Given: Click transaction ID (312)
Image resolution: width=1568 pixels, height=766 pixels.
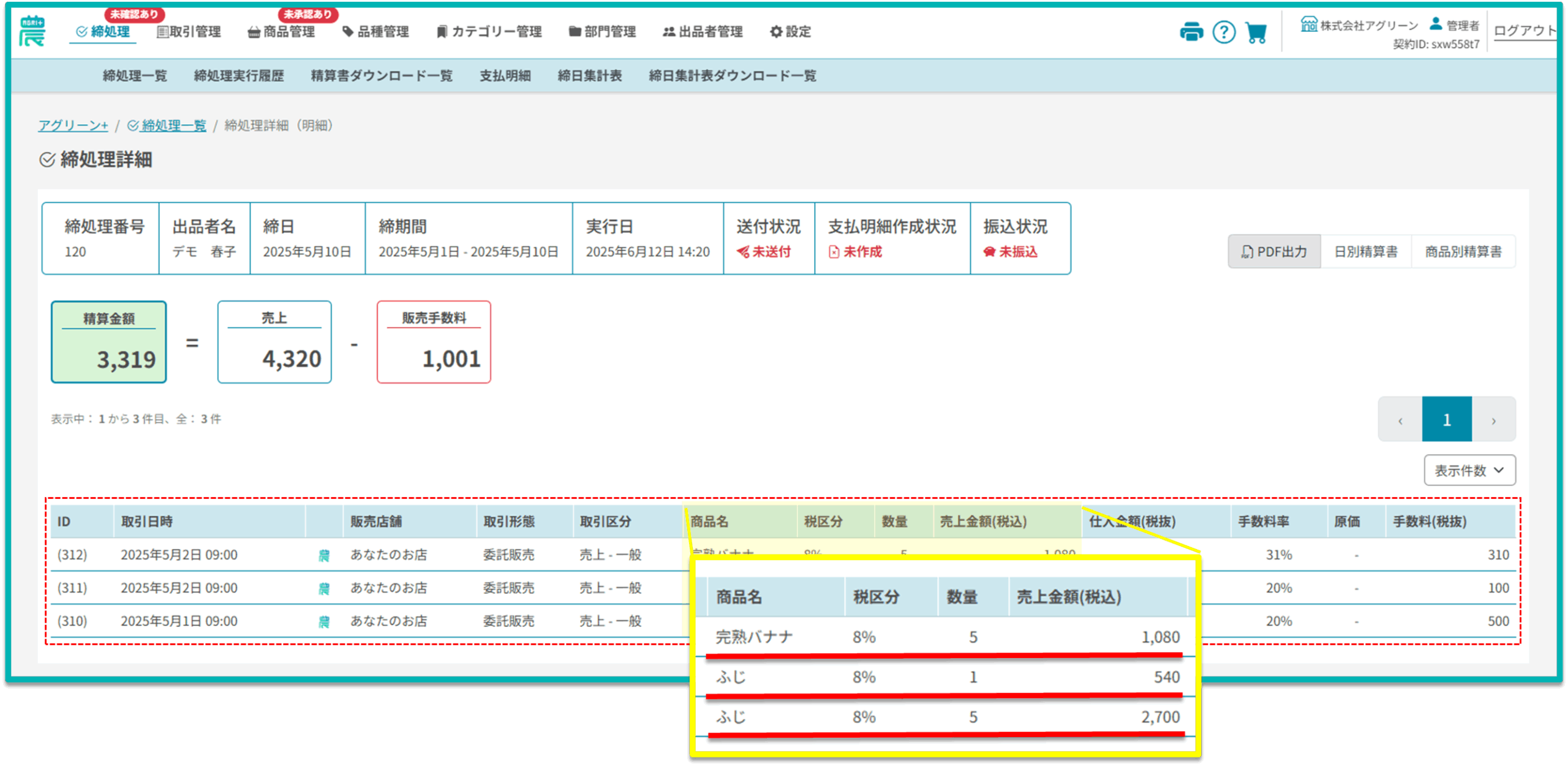Looking at the screenshot, I should coord(72,555).
